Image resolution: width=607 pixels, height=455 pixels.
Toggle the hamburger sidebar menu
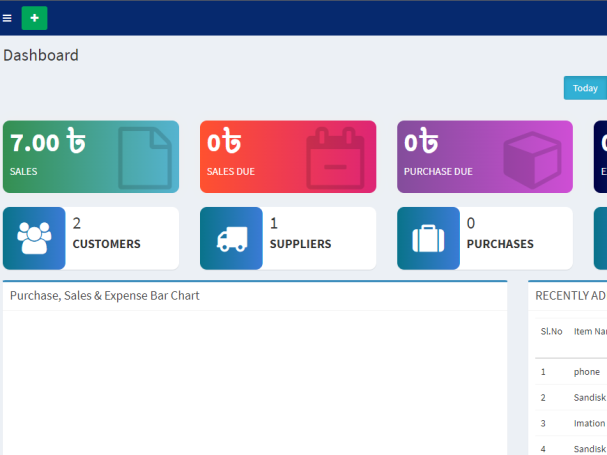tap(8, 18)
